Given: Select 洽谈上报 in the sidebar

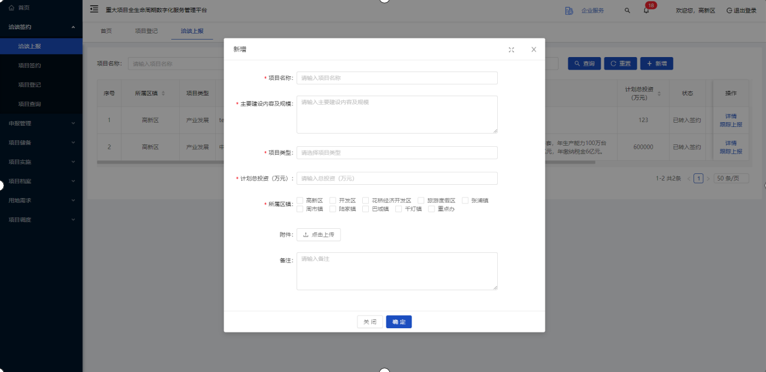Looking at the screenshot, I should 41,46.
